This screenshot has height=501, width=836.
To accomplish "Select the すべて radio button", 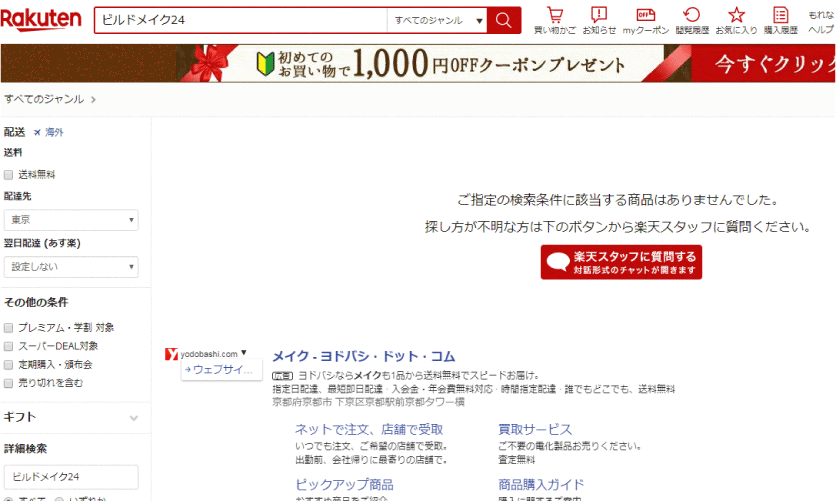I will 9,499.
